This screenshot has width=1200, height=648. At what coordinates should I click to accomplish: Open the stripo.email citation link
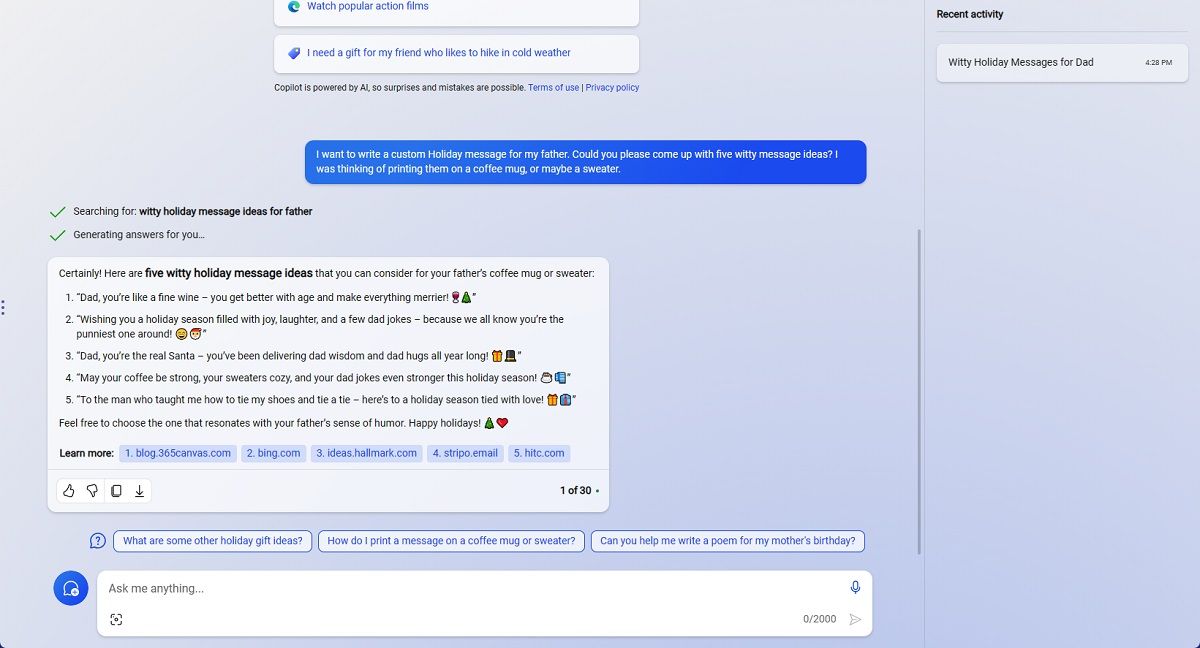[x=464, y=453]
